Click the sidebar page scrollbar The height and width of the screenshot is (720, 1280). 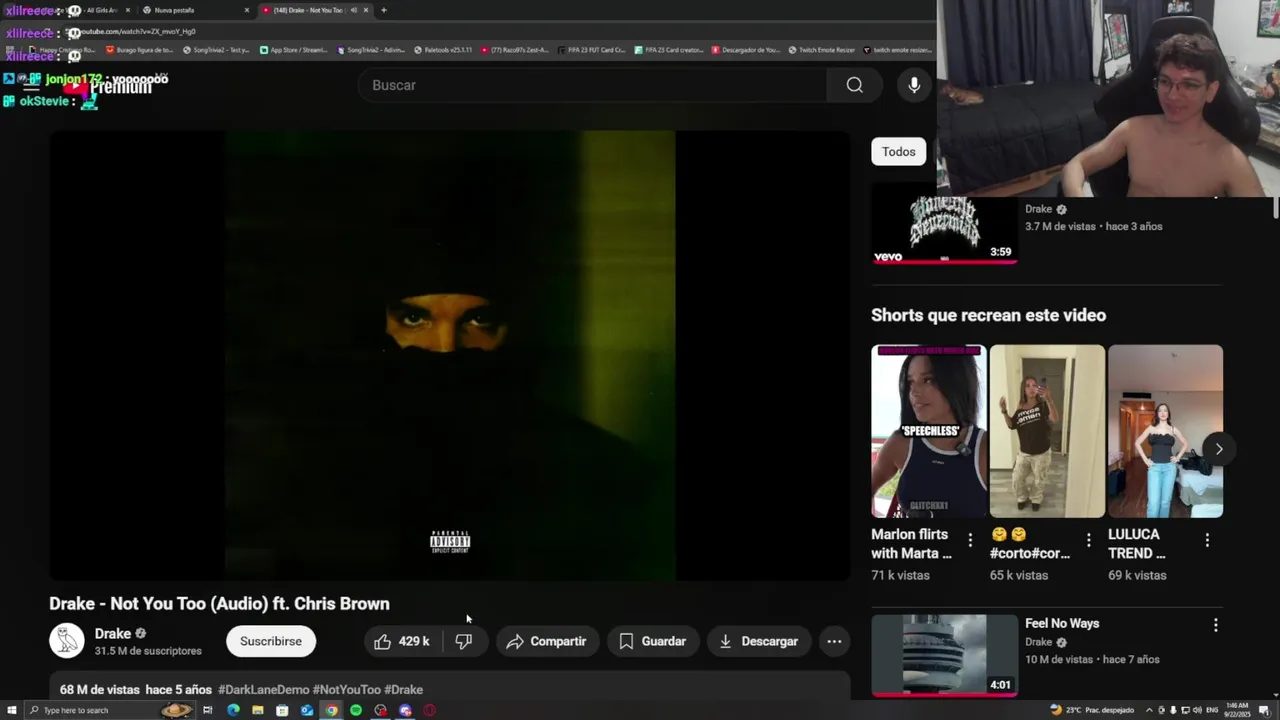pos(1275,210)
